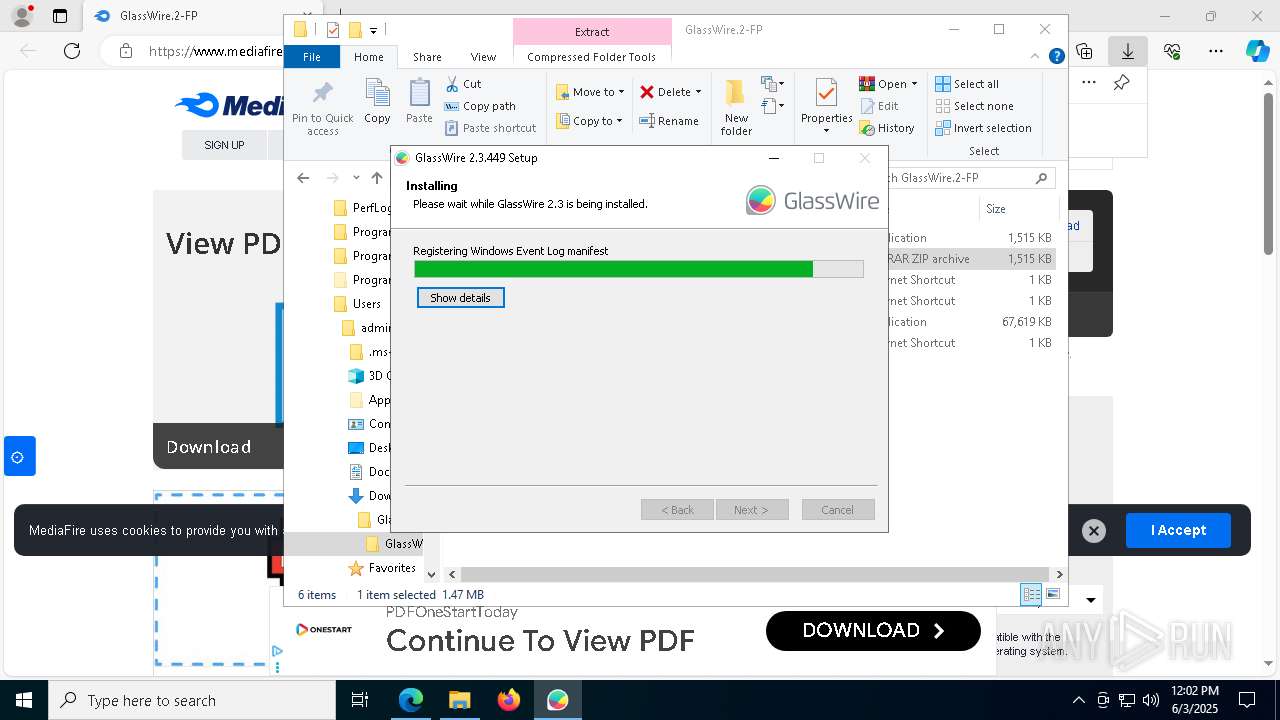This screenshot has width=1280, height=720.
Task: Click Pin to Quick access in Explorer ribbon
Action: click(x=322, y=108)
